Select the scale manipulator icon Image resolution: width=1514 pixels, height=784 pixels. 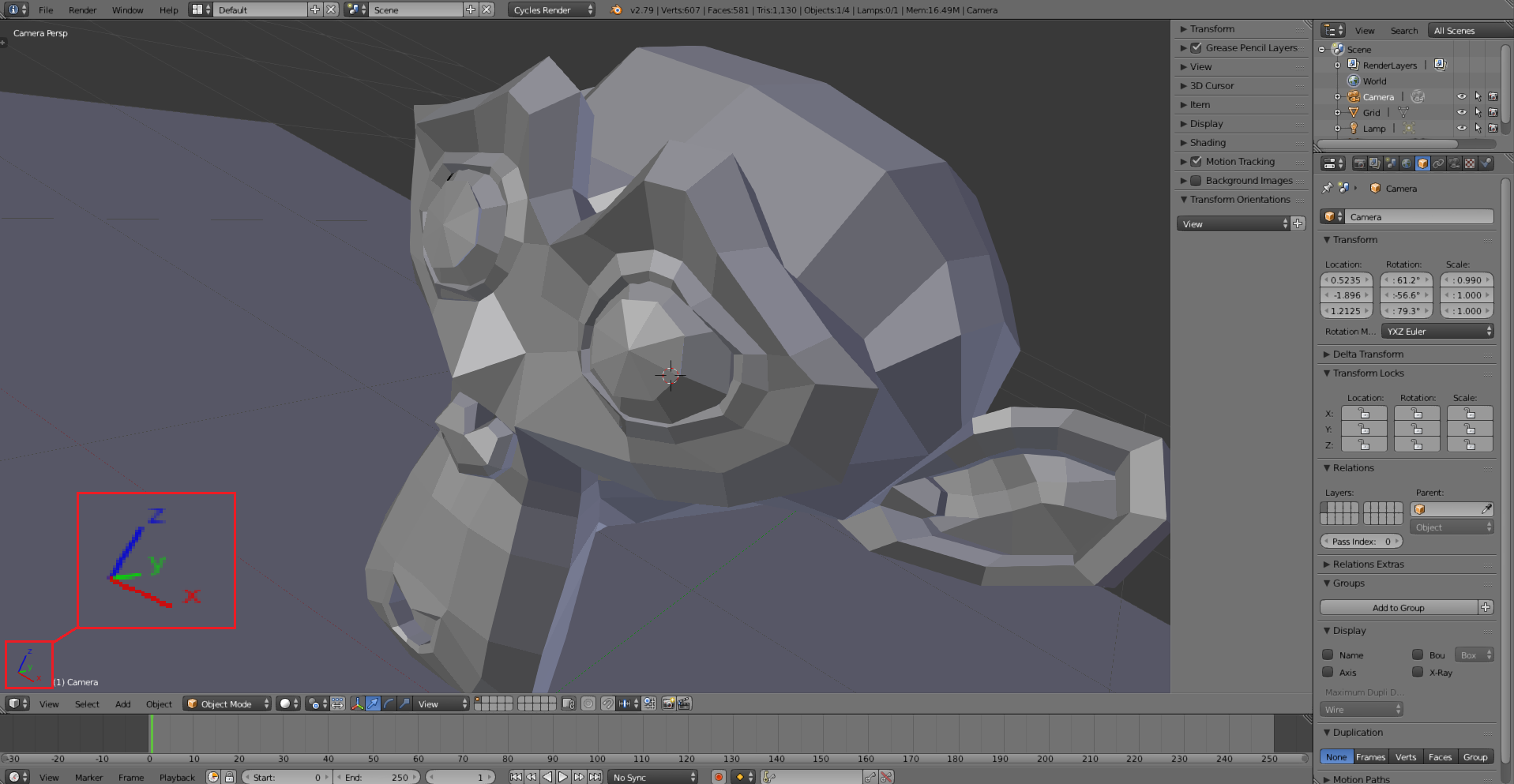click(404, 703)
